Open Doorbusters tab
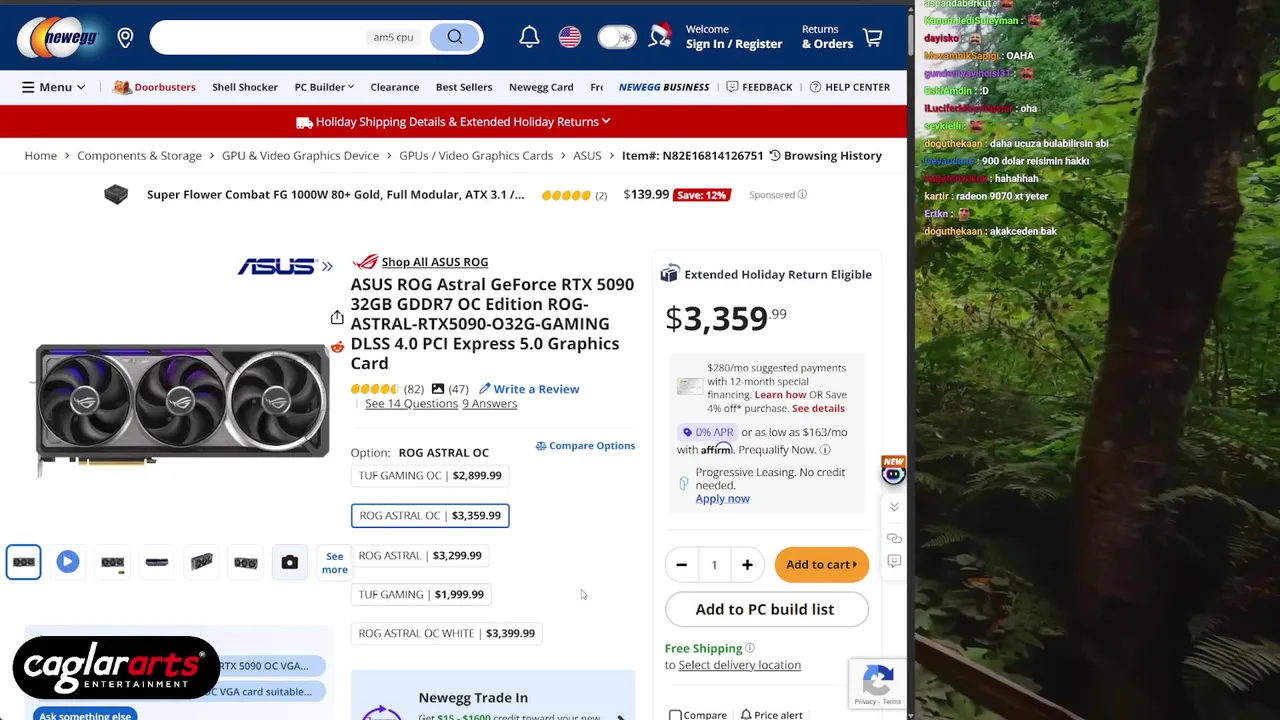This screenshot has height=720, width=1280. [x=155, y=87]
